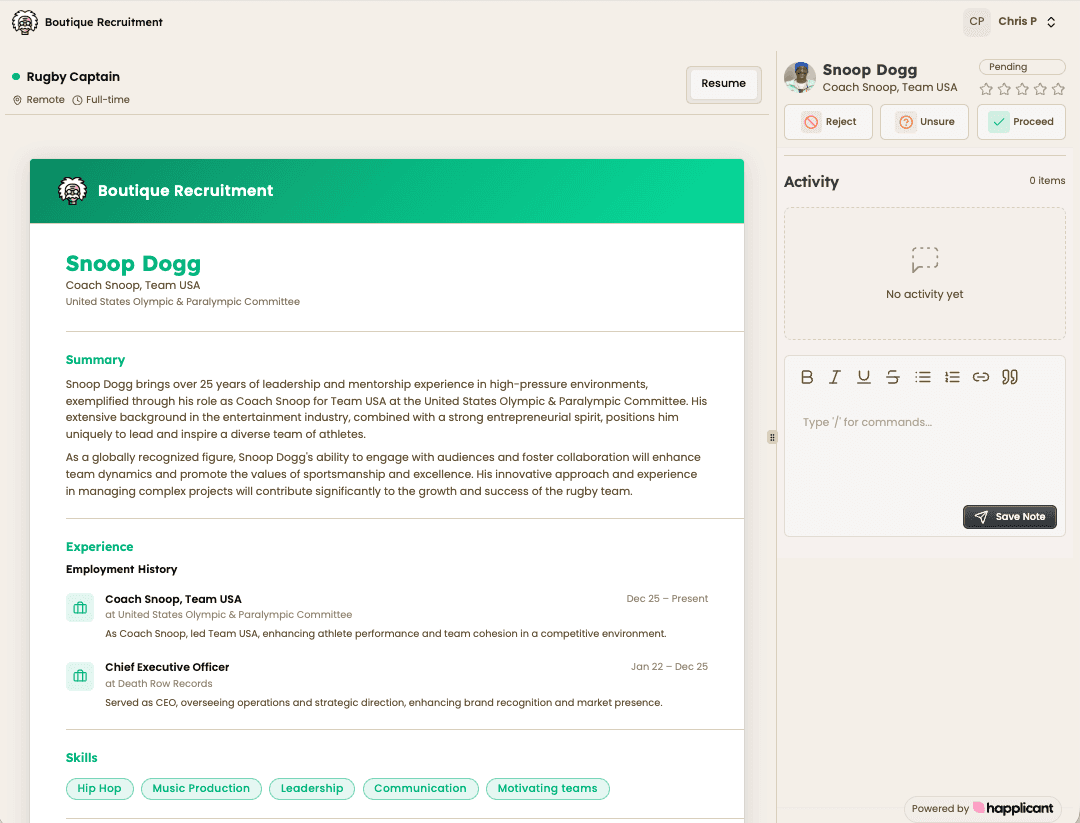
Task: Click the Music Production skill tag
Action: [x=201, y=789]
